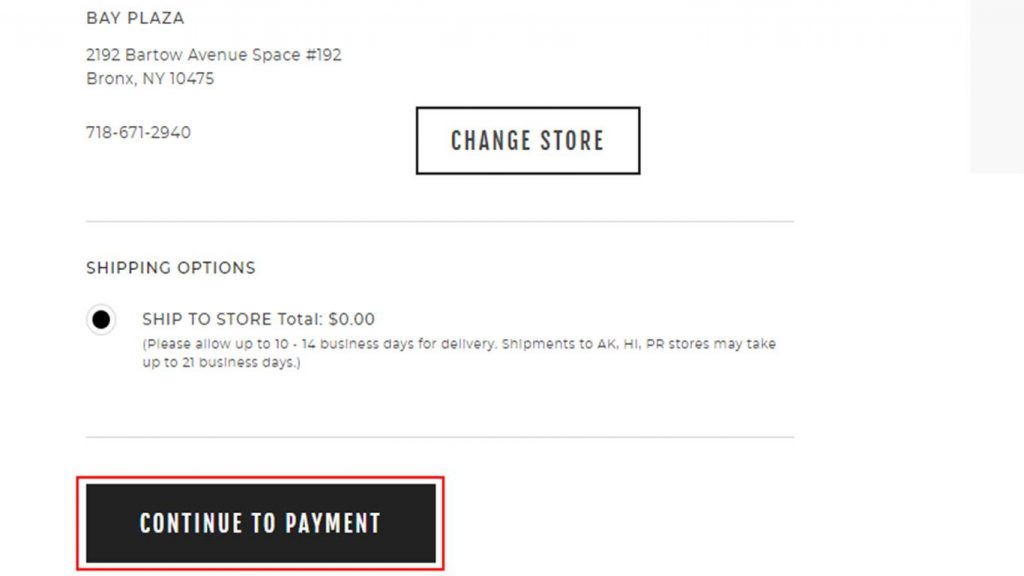Click the 'up to 21 business days' text
1024x576 pixels.
(221, 362)
